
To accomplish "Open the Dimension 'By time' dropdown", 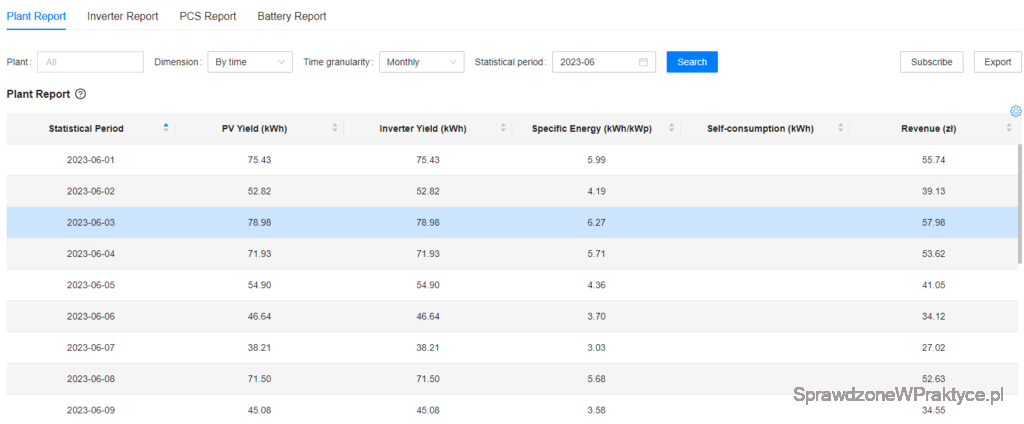I will [x=250, y=62].
